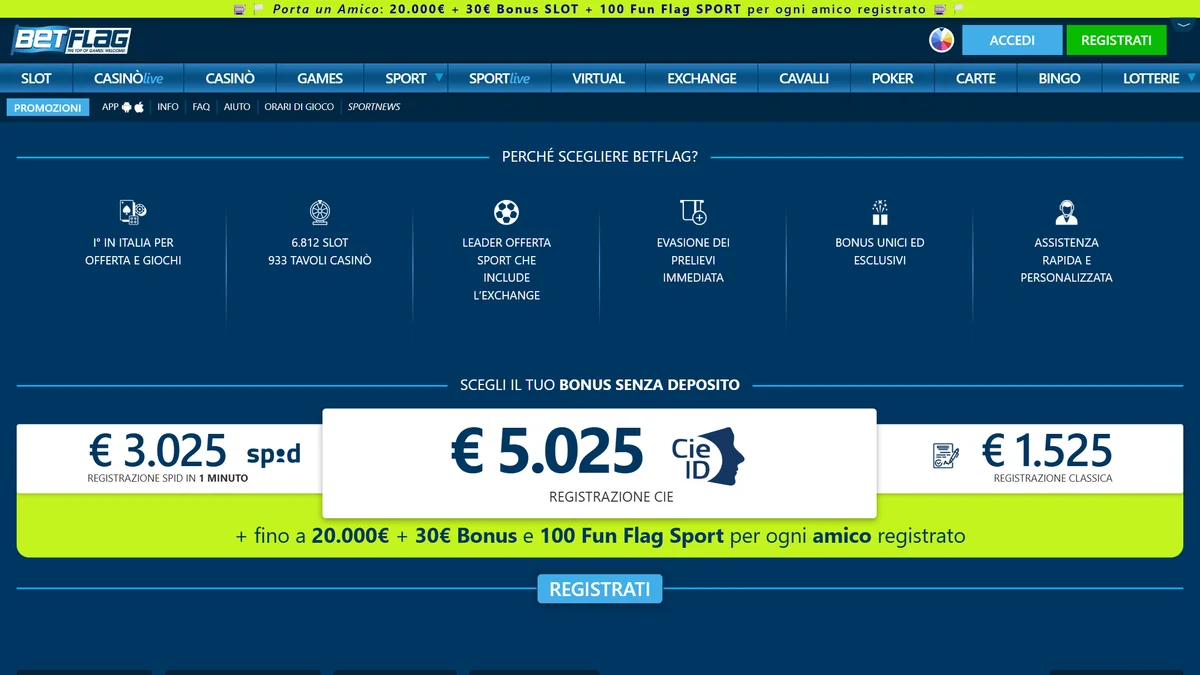Click the SPID logo
The width and height of the screenshot is (1200, 675).
click(273, 455)
